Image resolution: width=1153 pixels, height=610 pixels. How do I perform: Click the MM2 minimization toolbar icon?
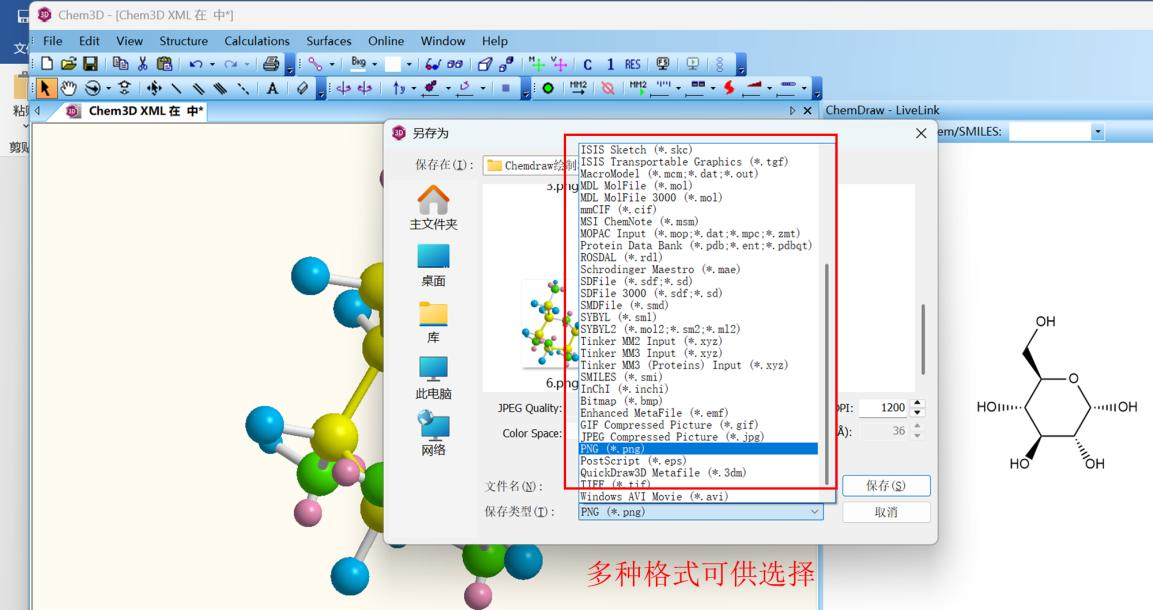pos(576,87)
